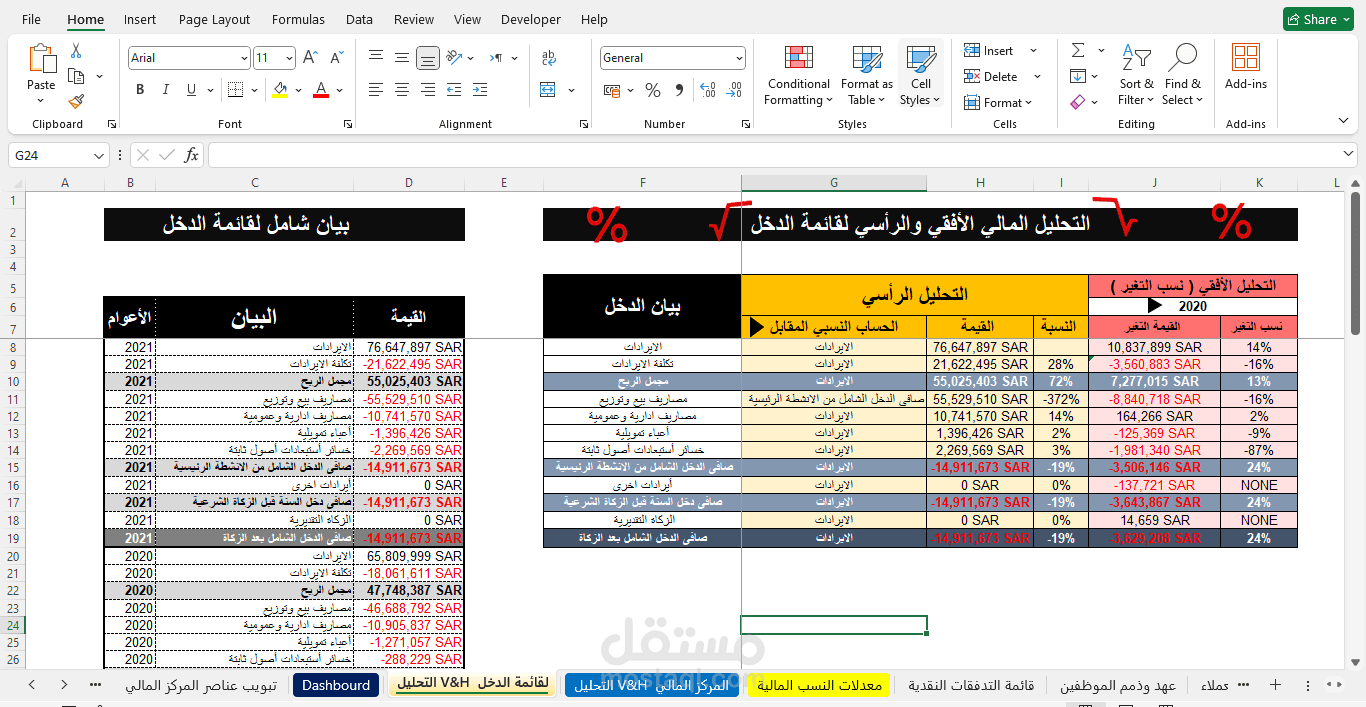Add a new sheet with the plus icon
1366x707 pixels.
pyautogui.click(x=1275, y=685)
